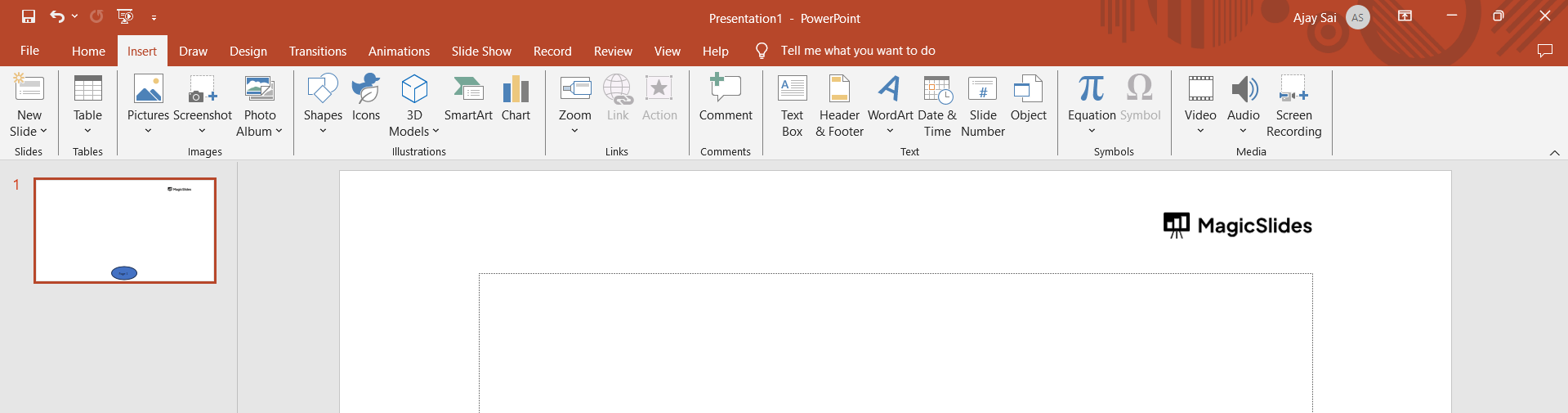This screenshot has width=1568, height=413.
Task: Click the Pictures icon
Action: pos(148,90)
